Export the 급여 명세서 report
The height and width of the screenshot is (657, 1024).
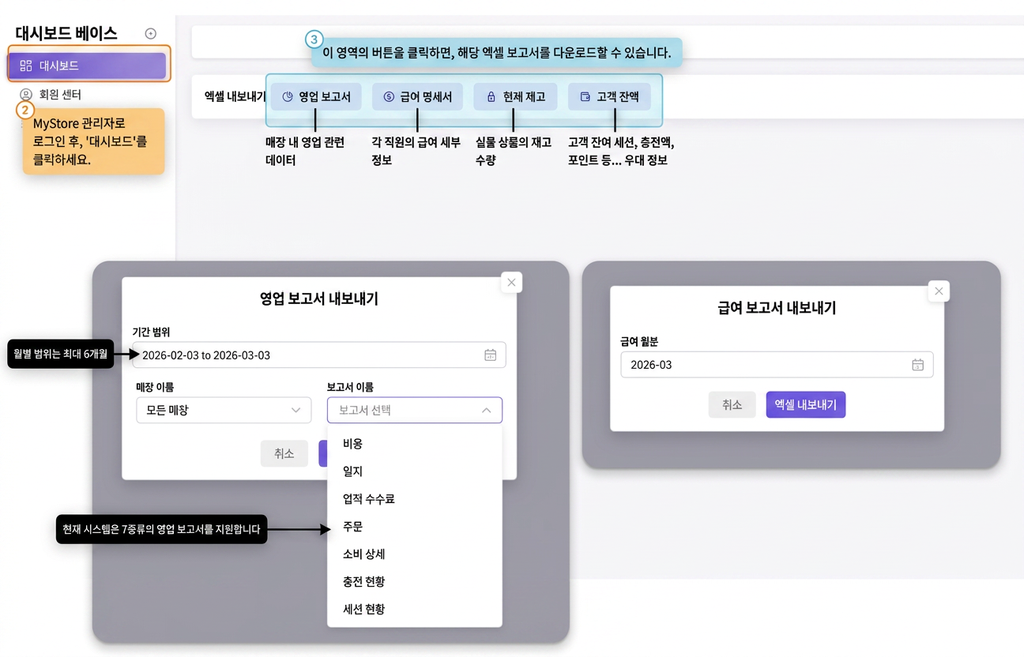pos(417,97)
